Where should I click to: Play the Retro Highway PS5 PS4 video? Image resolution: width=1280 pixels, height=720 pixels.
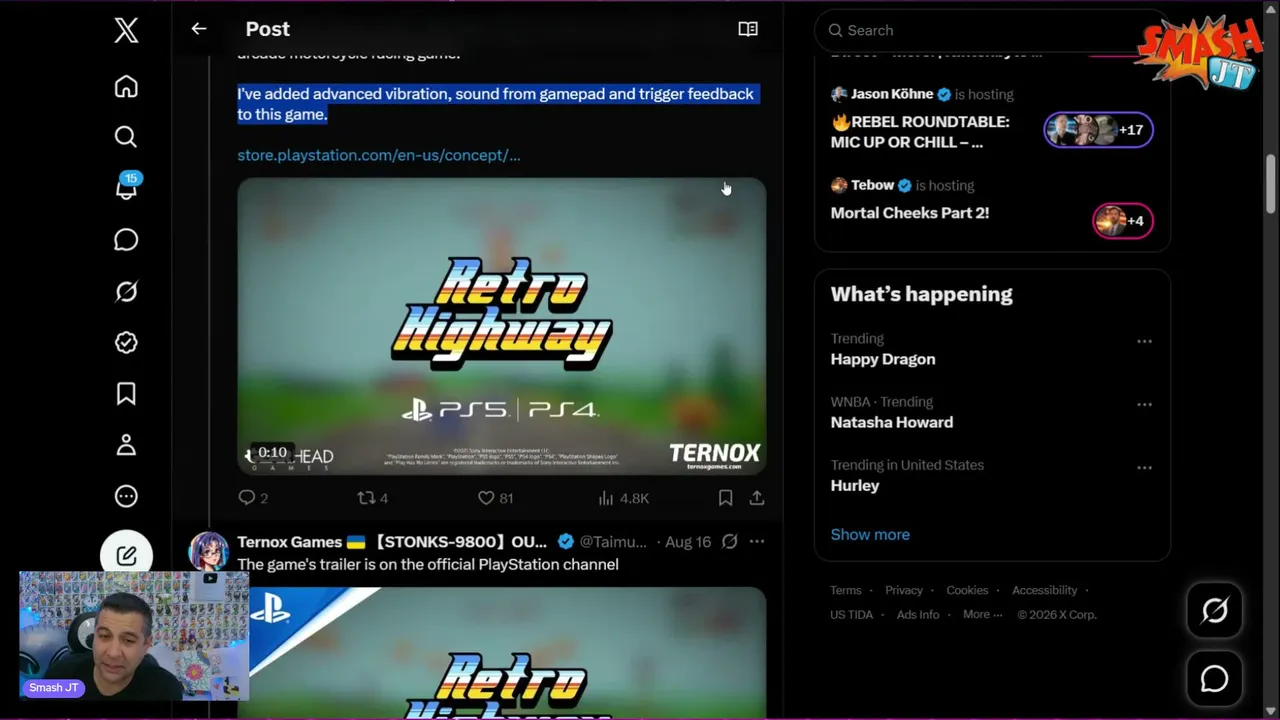pos(502,326)
